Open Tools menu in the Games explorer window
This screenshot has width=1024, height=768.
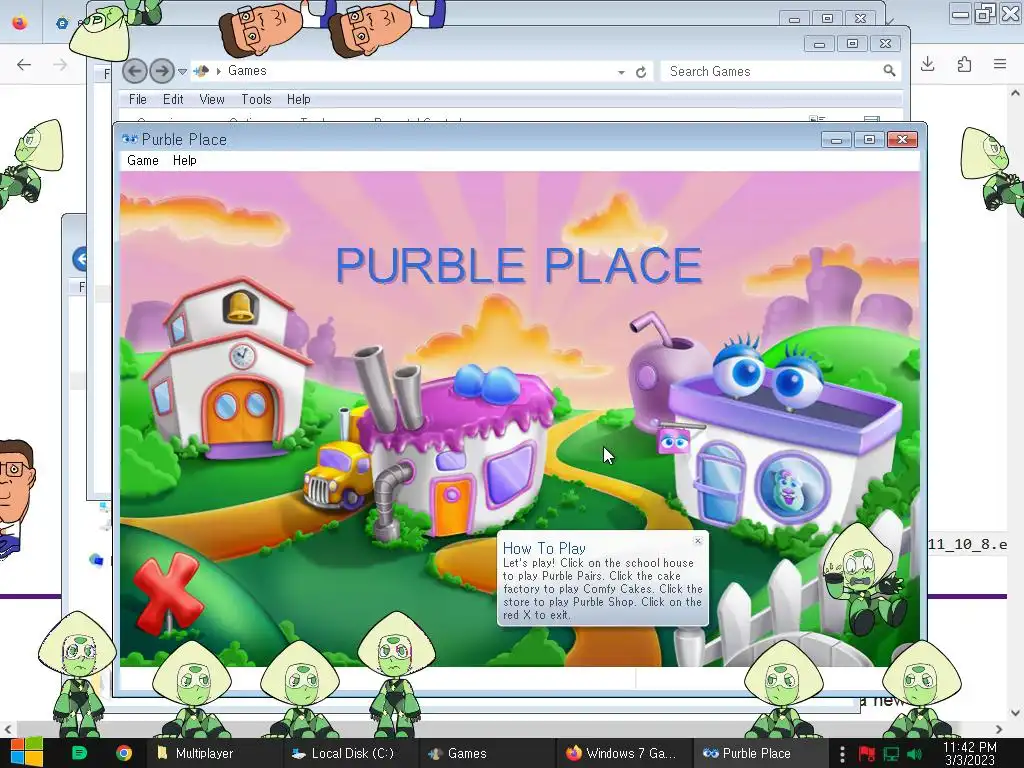[x=256, y=99]
